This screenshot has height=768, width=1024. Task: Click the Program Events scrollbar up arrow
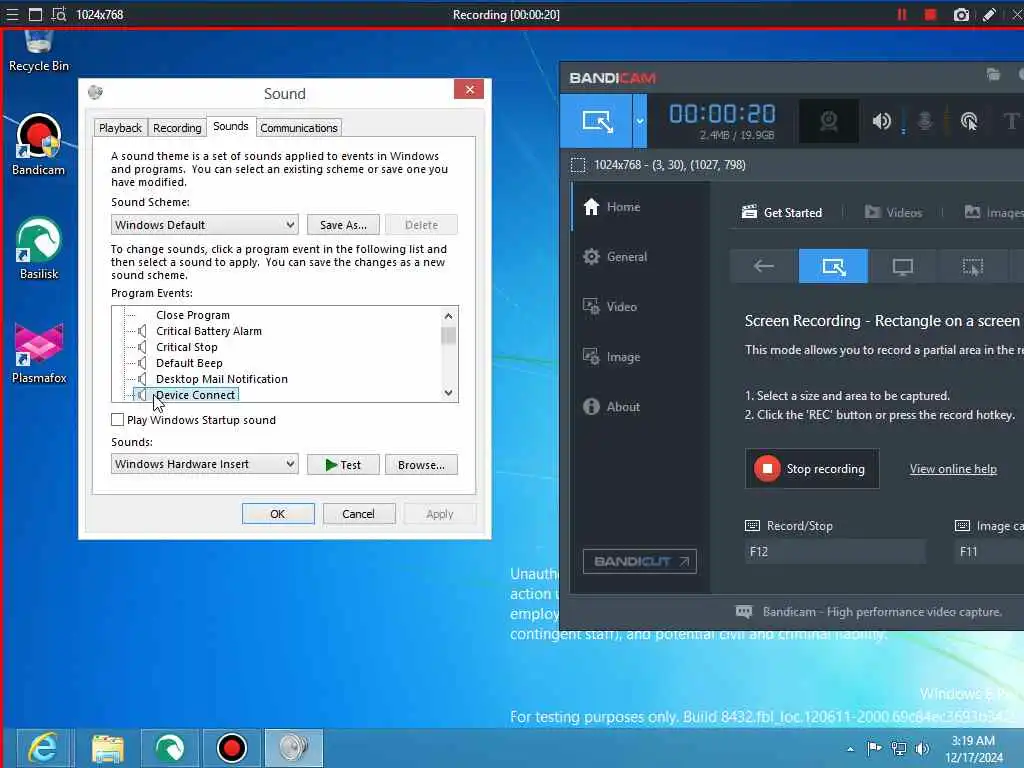[449, 316]
